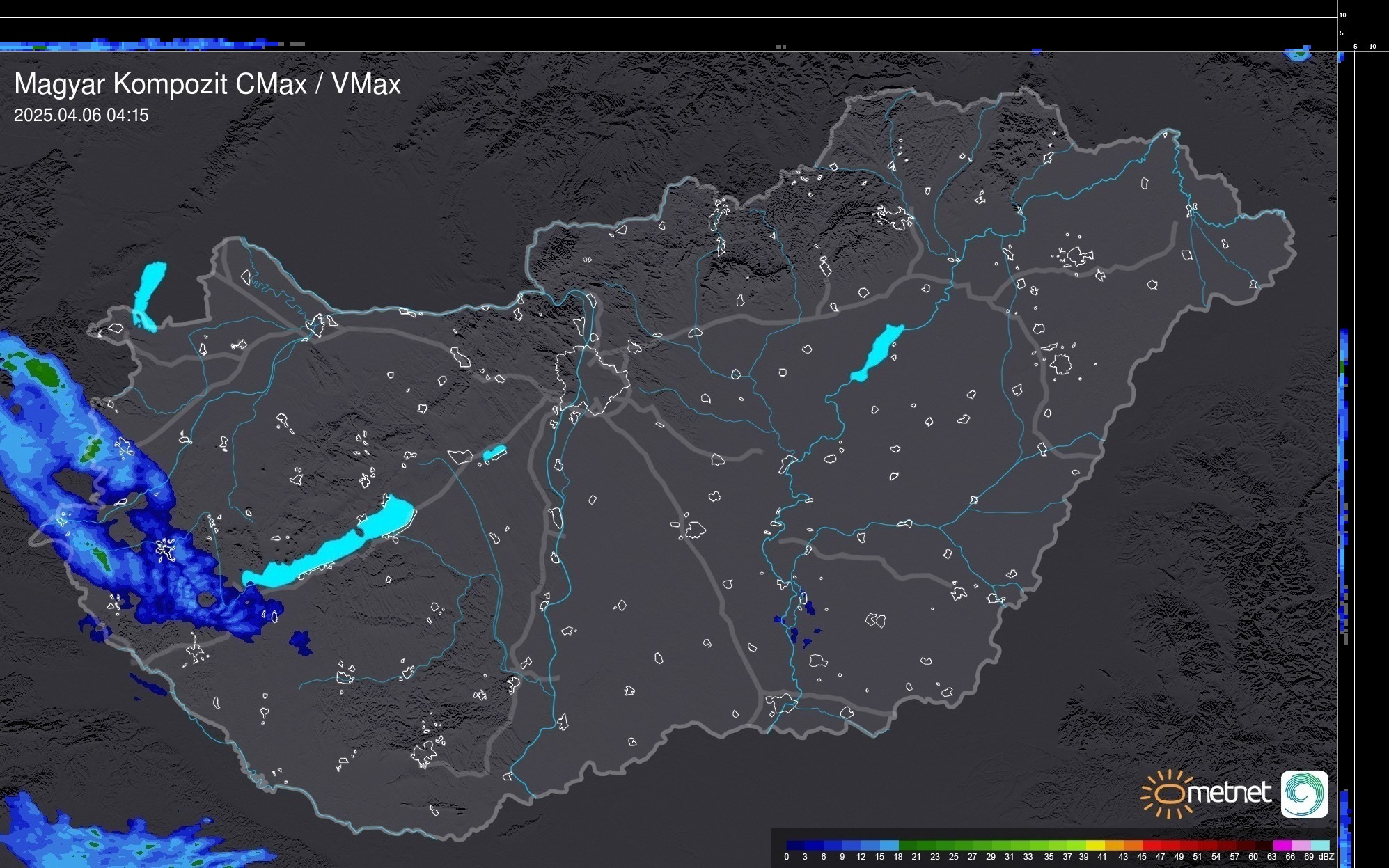
Task: Click the cyan 69 dBZ swatch
Action: [x=1319, y=845]
